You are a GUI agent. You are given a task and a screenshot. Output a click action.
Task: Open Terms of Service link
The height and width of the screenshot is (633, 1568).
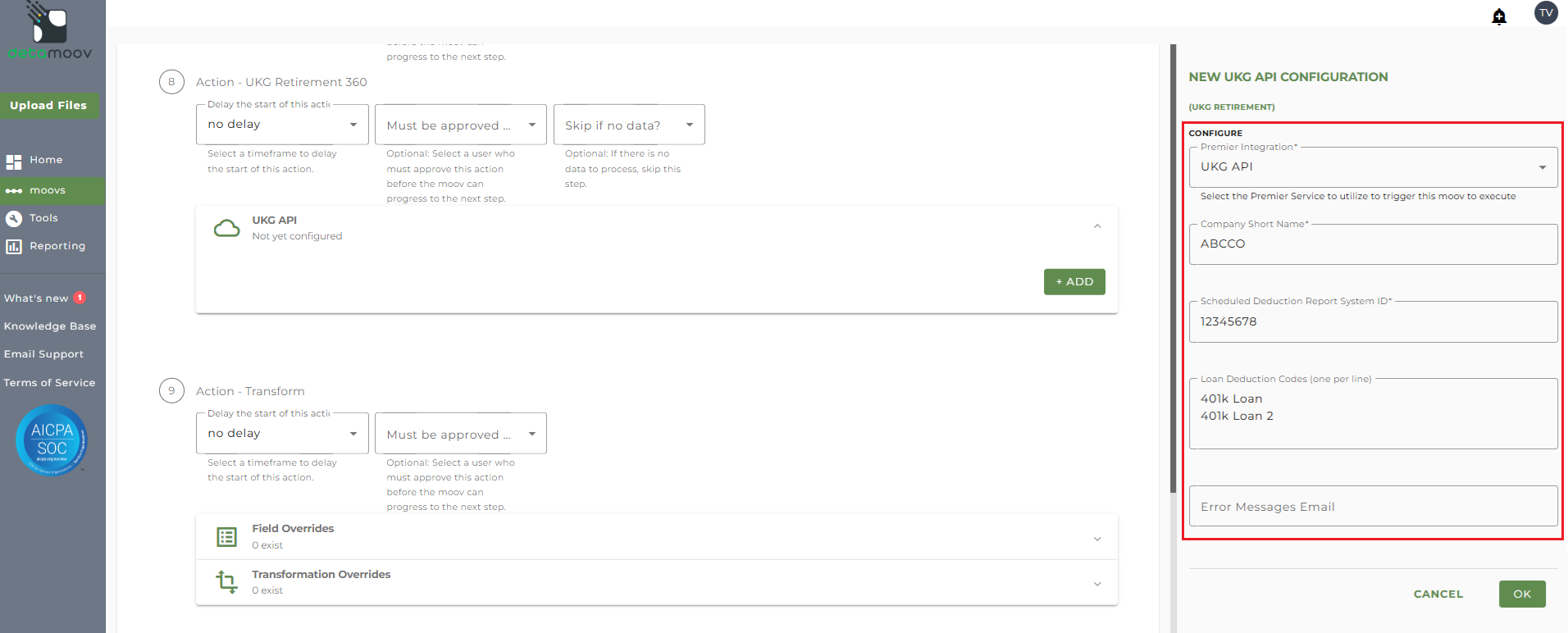(49, 383)
